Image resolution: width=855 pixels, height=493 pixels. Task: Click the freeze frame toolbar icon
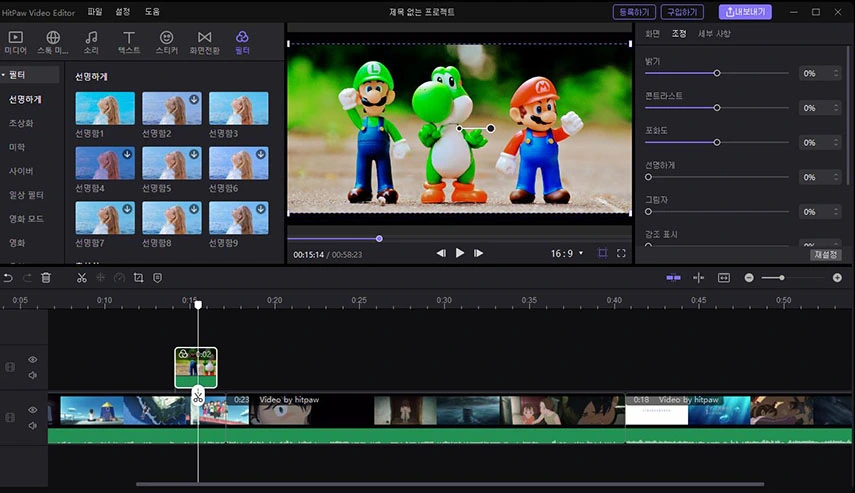point(100,278)
